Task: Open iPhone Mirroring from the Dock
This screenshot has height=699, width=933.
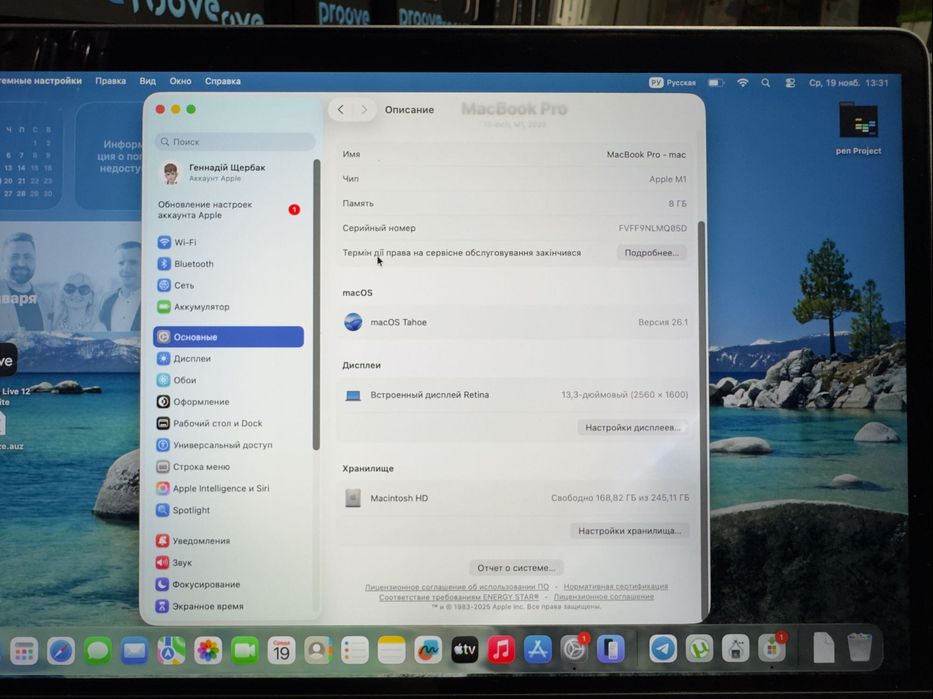Action: pyautogui.click(x=610, y=650)
